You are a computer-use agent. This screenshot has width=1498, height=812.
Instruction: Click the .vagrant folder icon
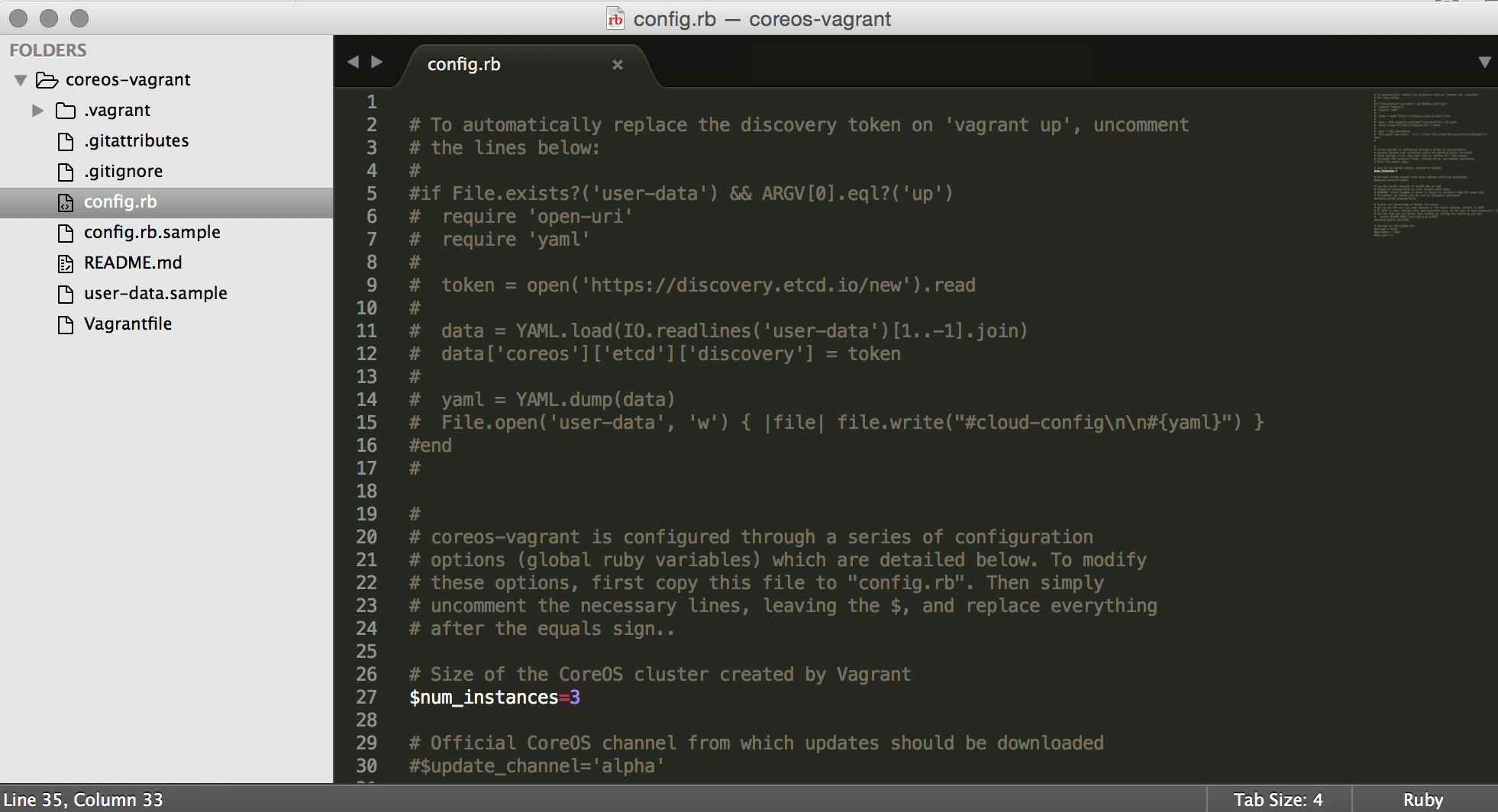click(66, 111)
